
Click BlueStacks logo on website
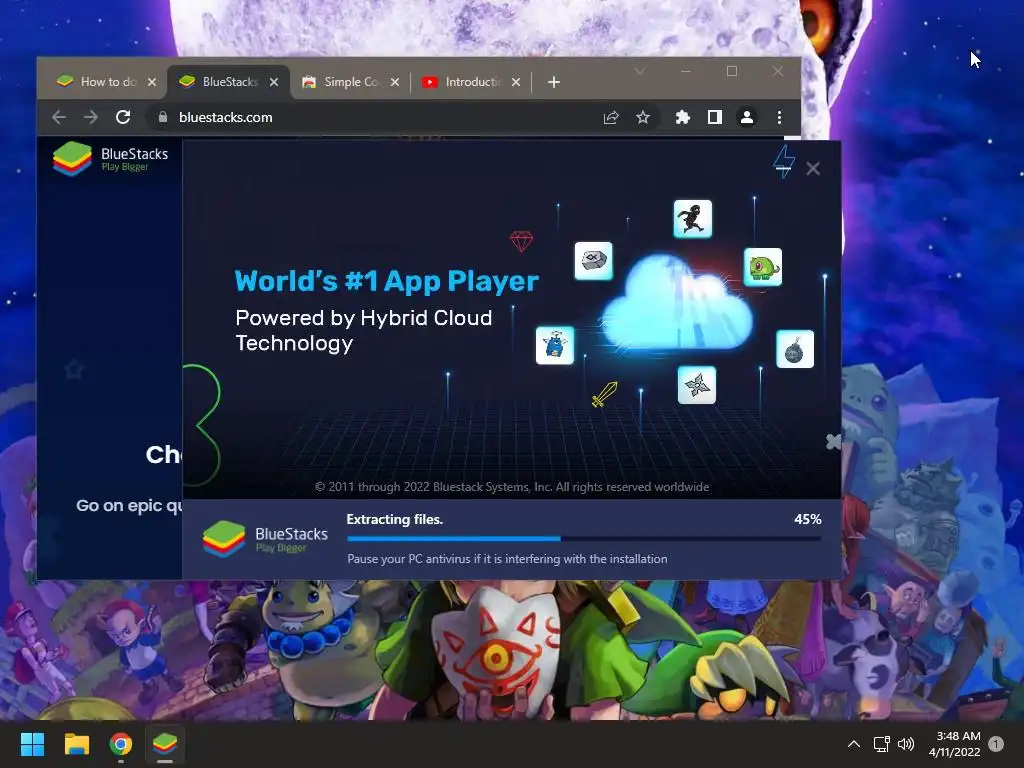coord(110,159)
